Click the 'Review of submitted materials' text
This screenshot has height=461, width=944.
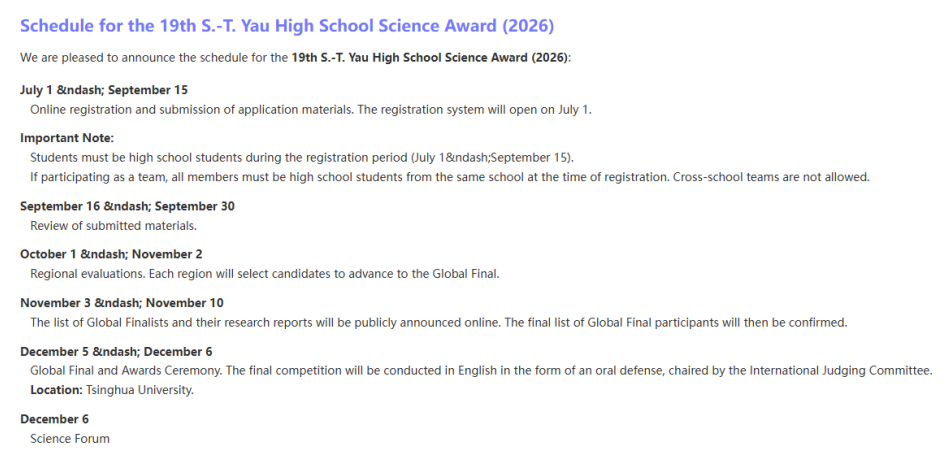(113, 226)
